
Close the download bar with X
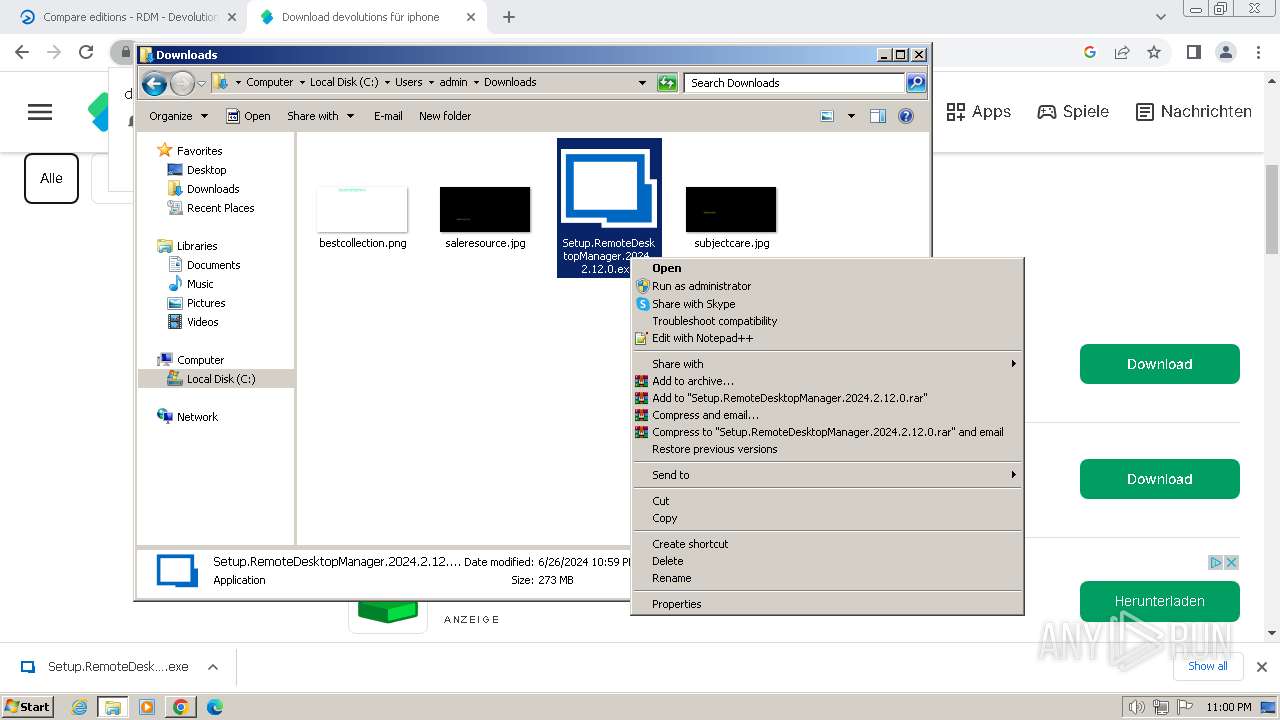(x=1261, y=667)
